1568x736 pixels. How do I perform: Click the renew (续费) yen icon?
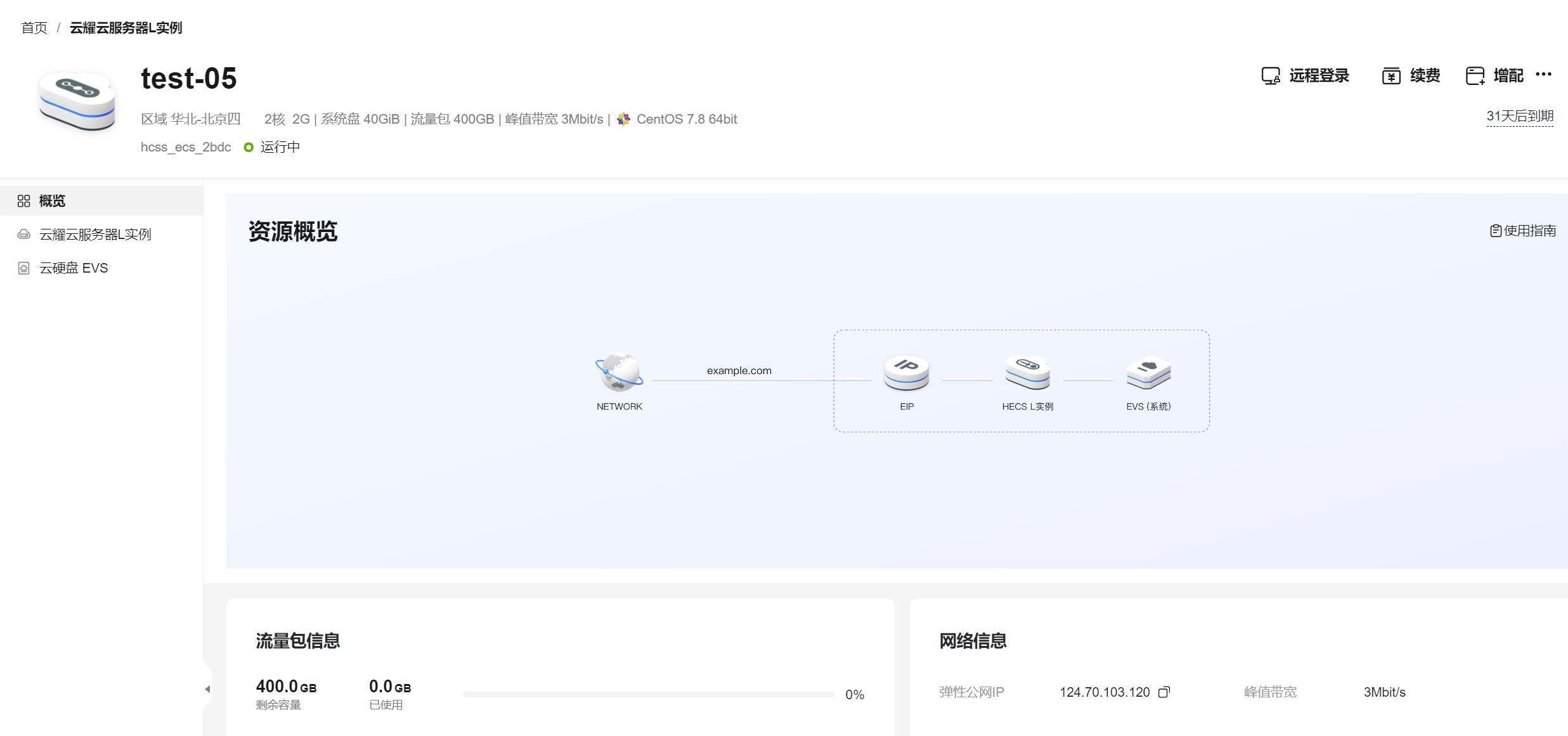click(1391, 76)
